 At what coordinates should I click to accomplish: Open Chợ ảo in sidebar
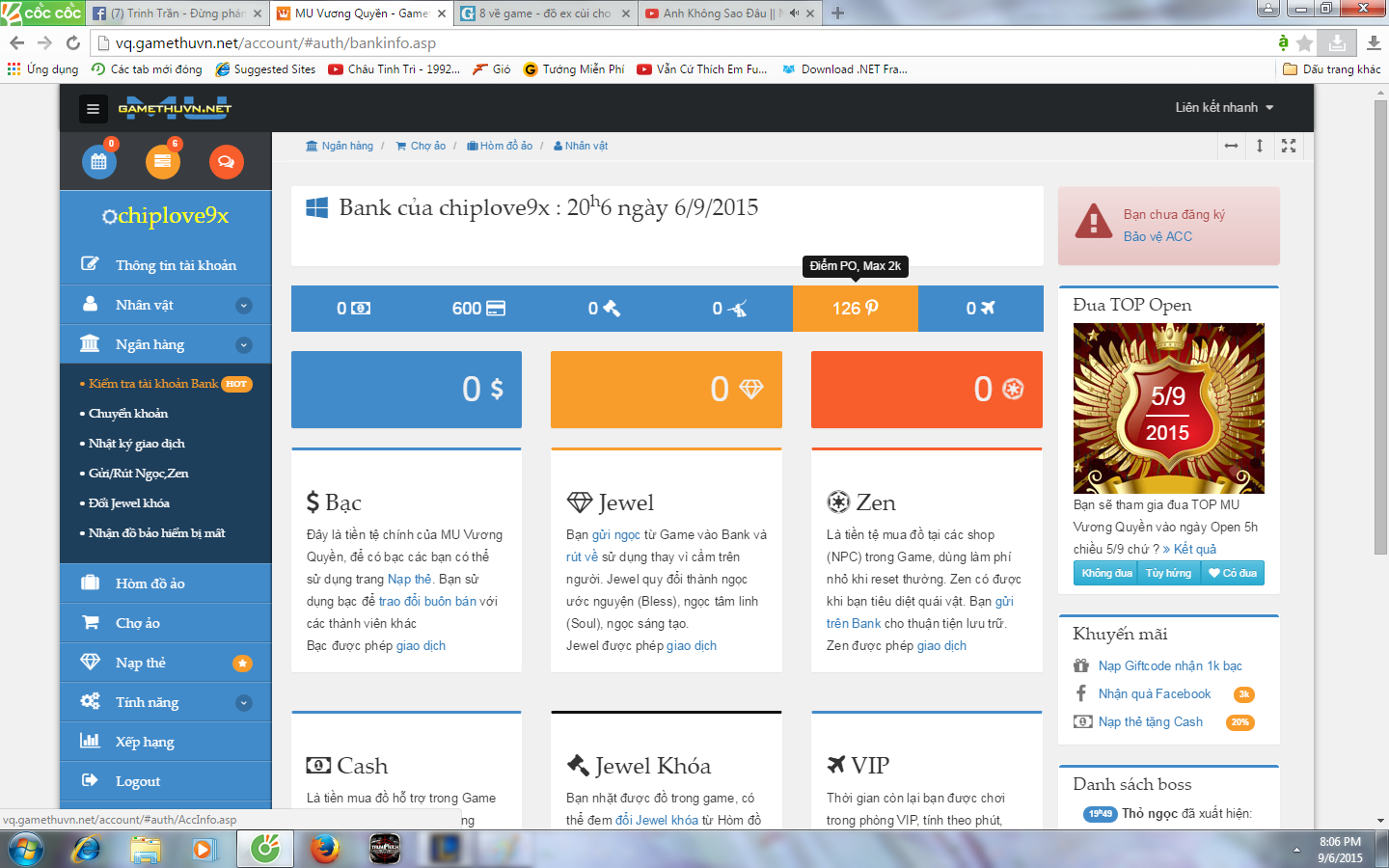point(165,623)
